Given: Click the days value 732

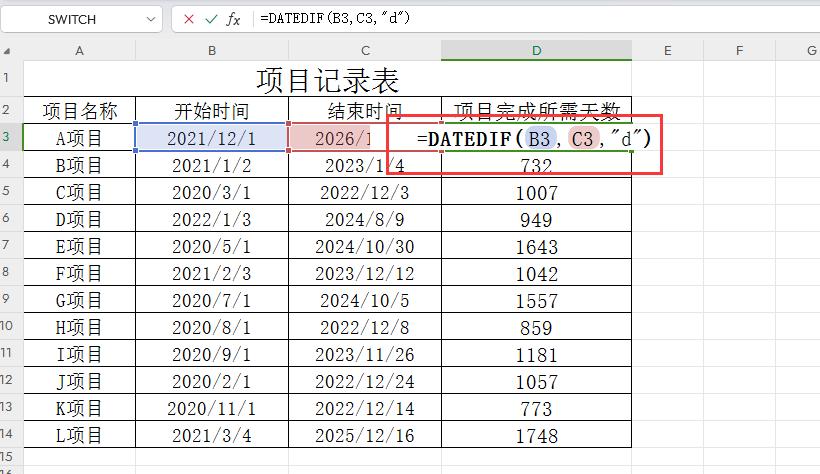Looking at the screenshot, I should (537, 165).
